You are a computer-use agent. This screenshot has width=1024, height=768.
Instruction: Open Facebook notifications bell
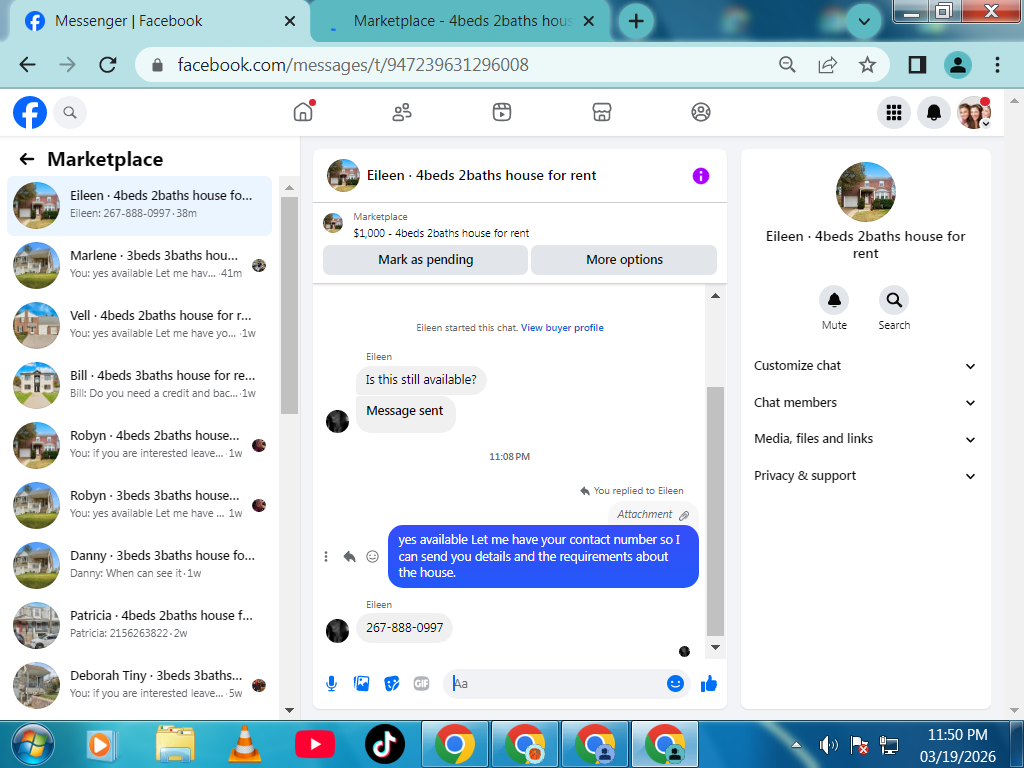point(934,112)
